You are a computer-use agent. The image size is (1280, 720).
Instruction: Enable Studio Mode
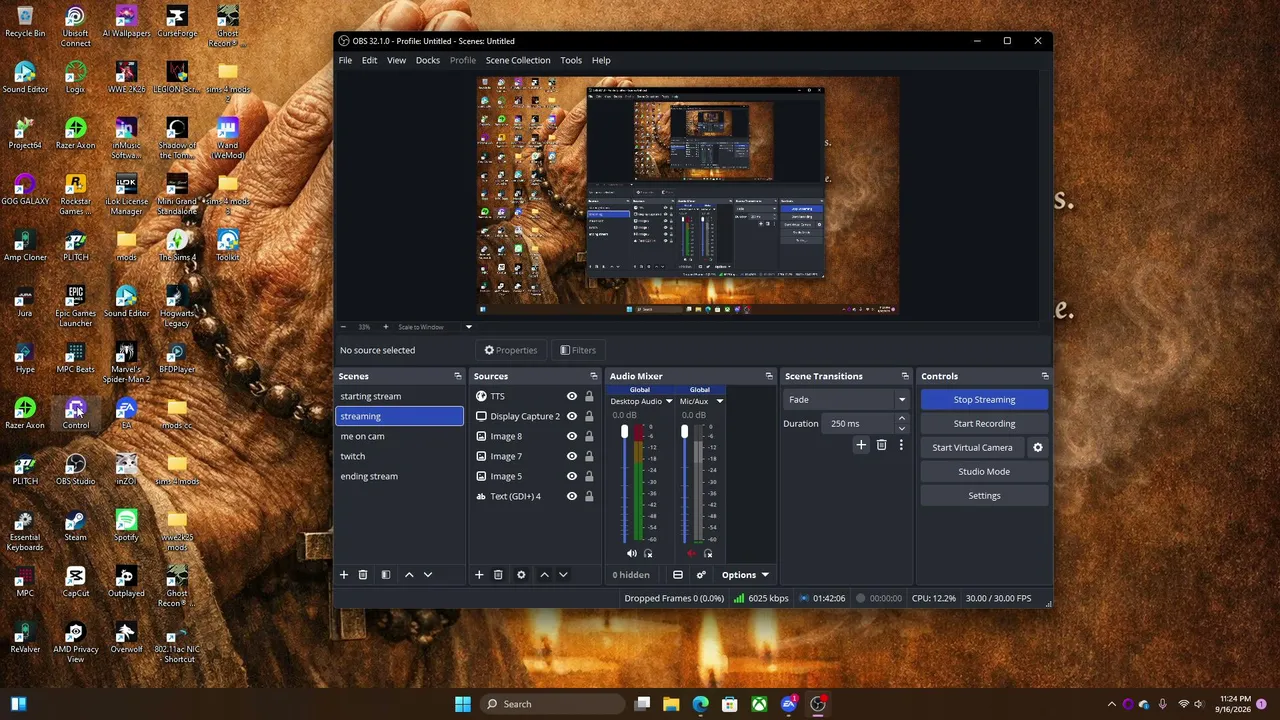pos(984,472)
